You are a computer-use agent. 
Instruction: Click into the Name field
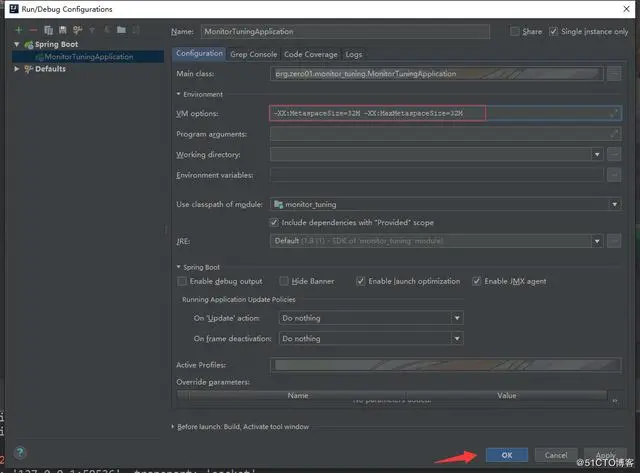345,31
